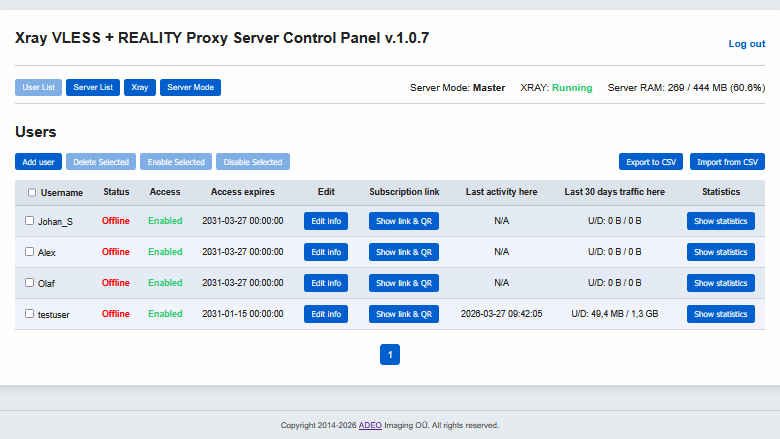The width and height of the screenshot is (780, 439).
Task: Open the User List tab
Action: pyautogui.click(x=38, y=88)
